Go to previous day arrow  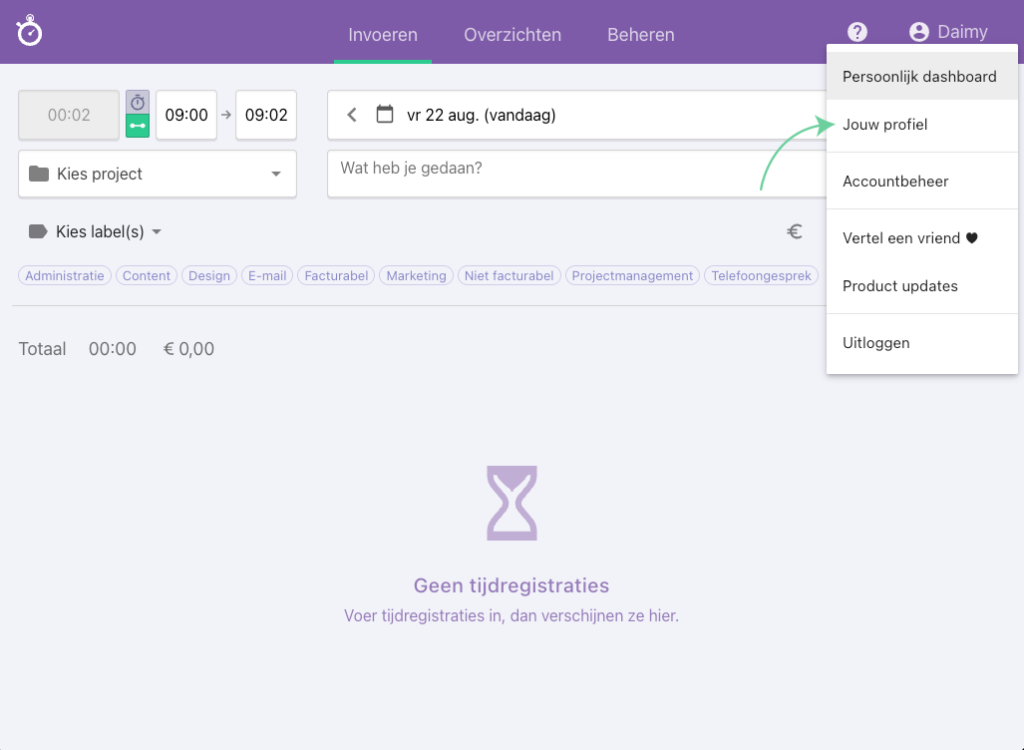click(x=352, y=115)
